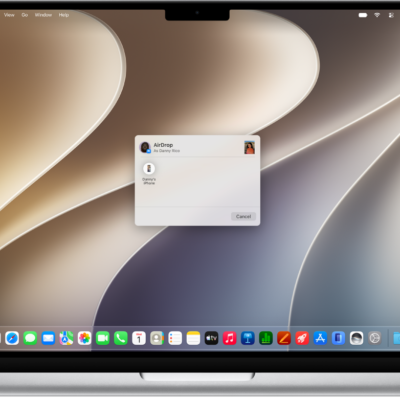Launch Music from the Dock
Image resolution: width=400 pixels, height=400 pixels.
point(229,338)
